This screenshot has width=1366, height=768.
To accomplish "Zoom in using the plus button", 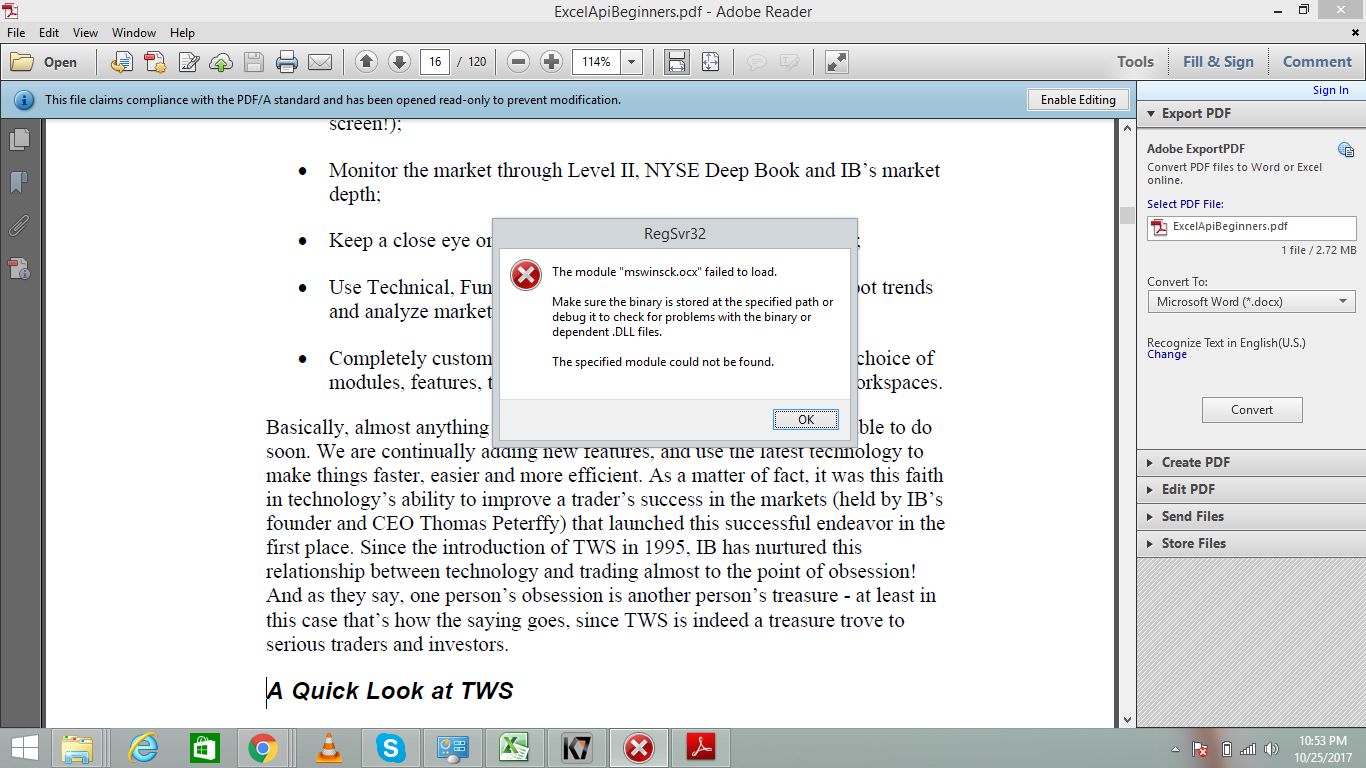I will click(x=551, y=62).
